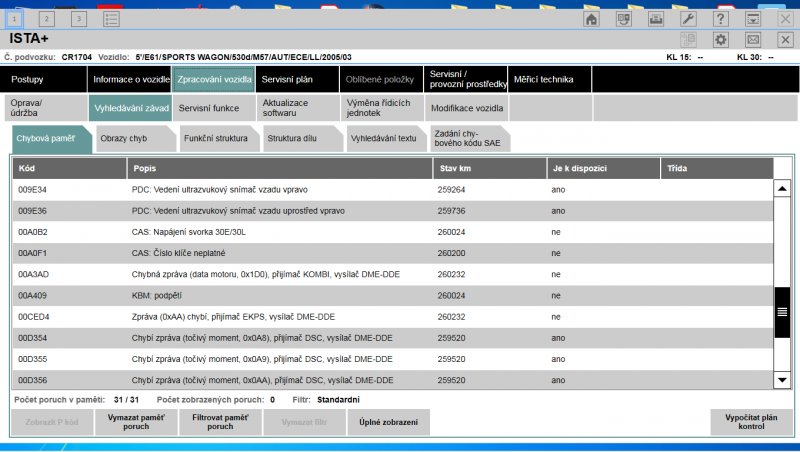Image resolution: width=800 pixels, height=452 pixels.
Task: Switch to Funkční struktura tab
Action: pos(219,138)
